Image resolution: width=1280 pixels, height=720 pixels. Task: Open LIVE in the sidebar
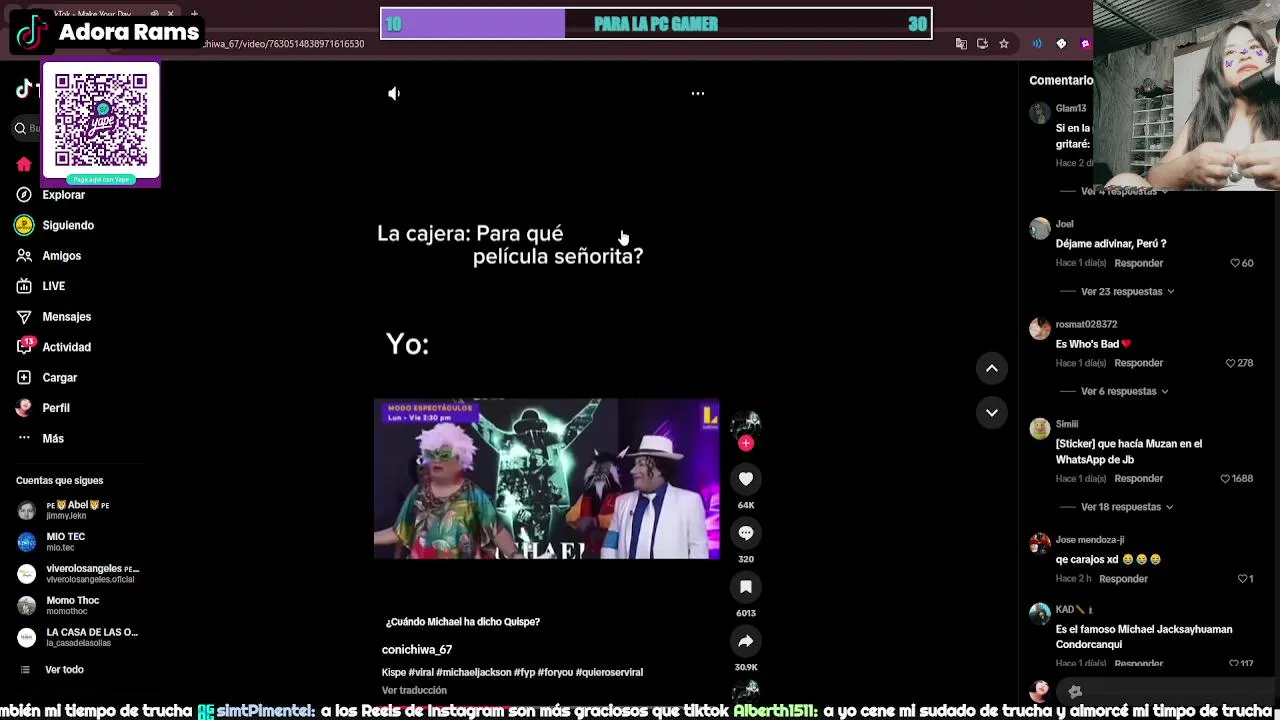[x=54, y=286]
